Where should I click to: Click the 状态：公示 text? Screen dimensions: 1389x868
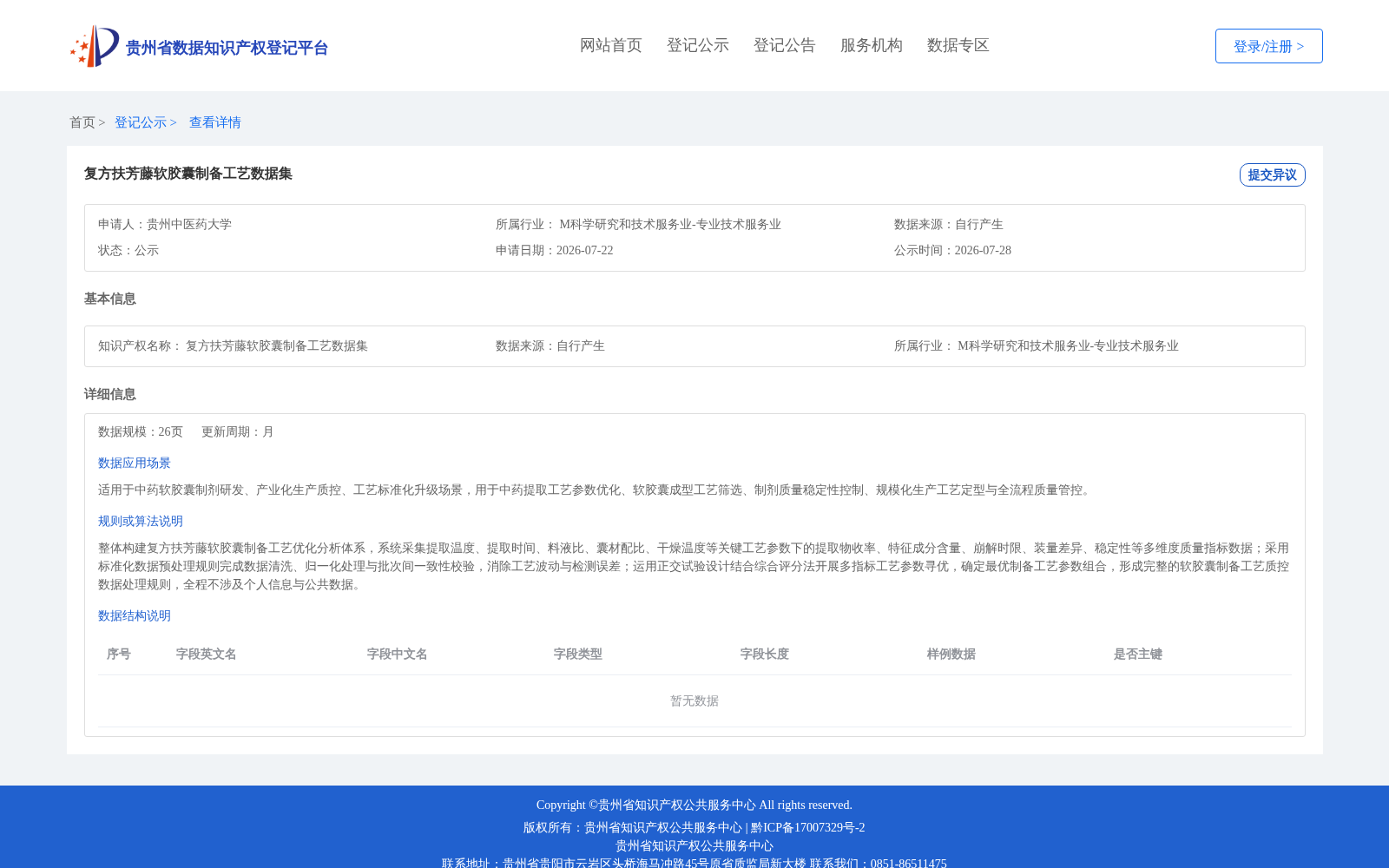pos(128,250)
